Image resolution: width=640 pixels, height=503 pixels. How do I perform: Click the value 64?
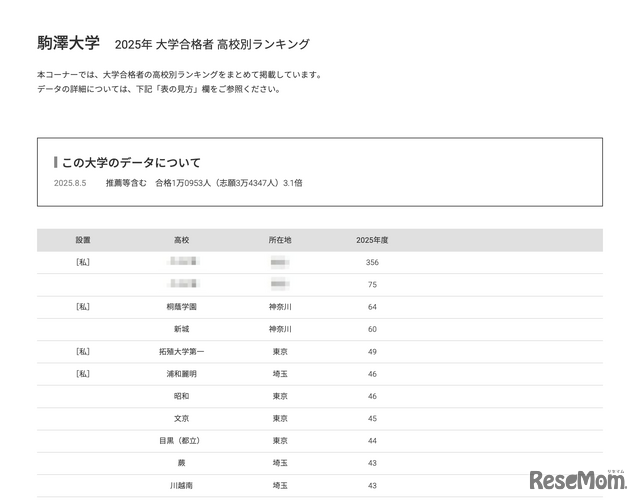tap(372, 307)
